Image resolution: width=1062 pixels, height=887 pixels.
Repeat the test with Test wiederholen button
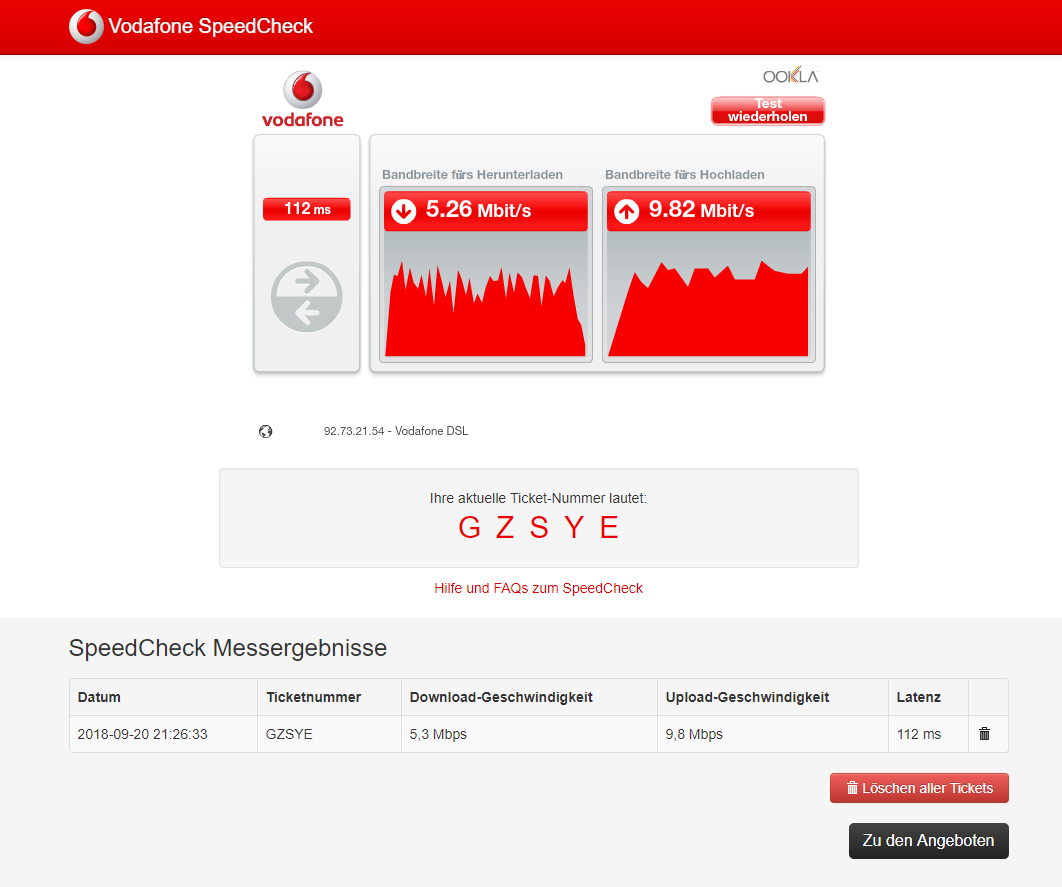(x=767, y=110)
